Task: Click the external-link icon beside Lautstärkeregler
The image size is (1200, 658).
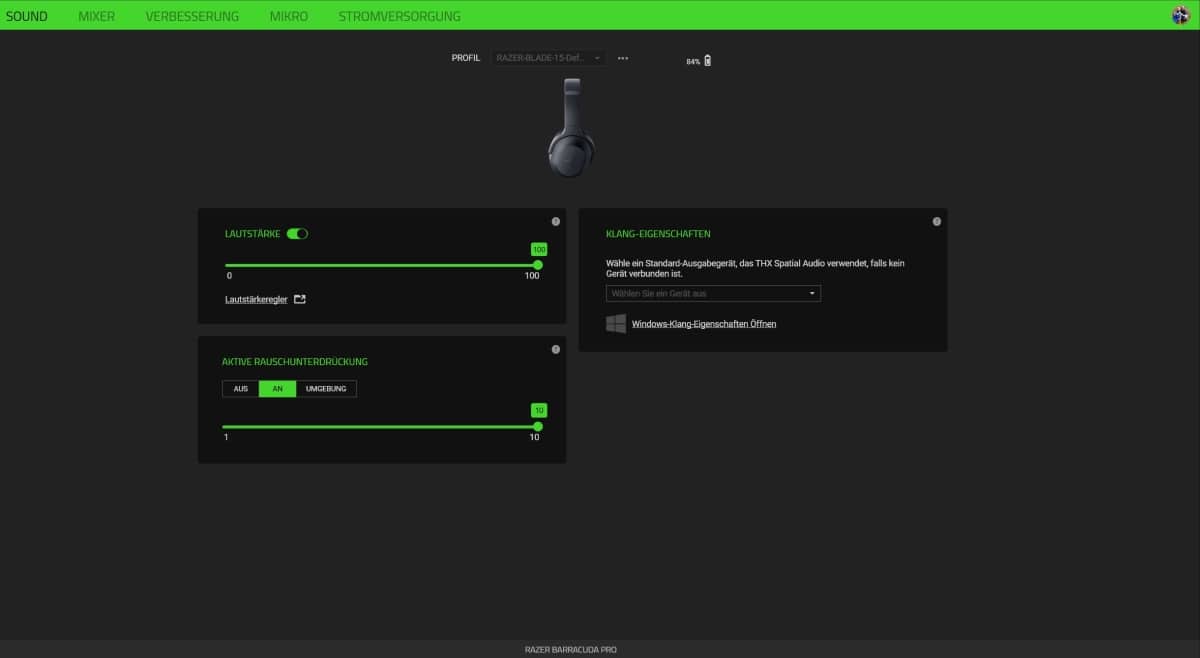Action: pyautogui.click(x=300, y=299)
